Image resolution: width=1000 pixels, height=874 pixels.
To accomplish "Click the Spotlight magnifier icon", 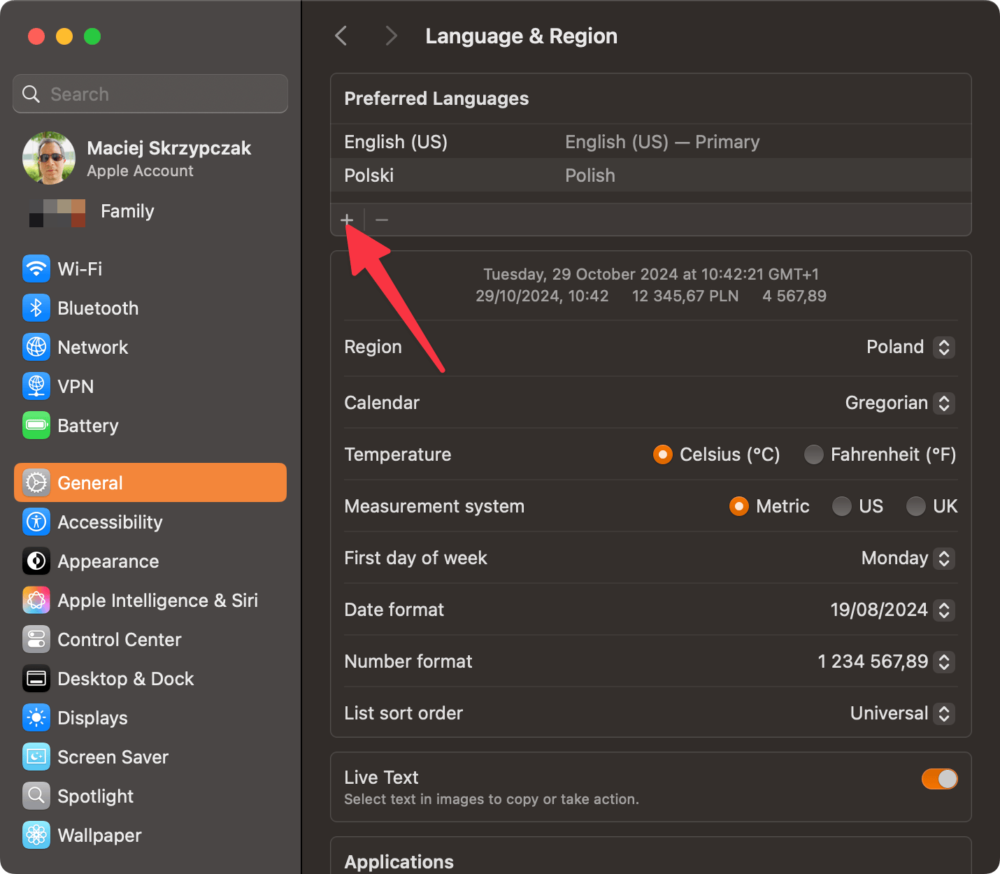I will 36,796.
